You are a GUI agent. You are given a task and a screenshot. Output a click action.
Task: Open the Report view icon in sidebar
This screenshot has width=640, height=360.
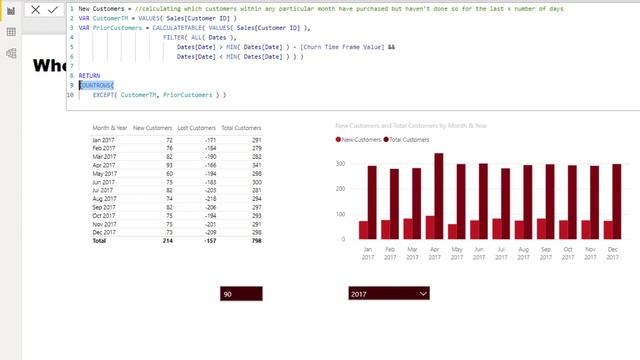(11, 11)
